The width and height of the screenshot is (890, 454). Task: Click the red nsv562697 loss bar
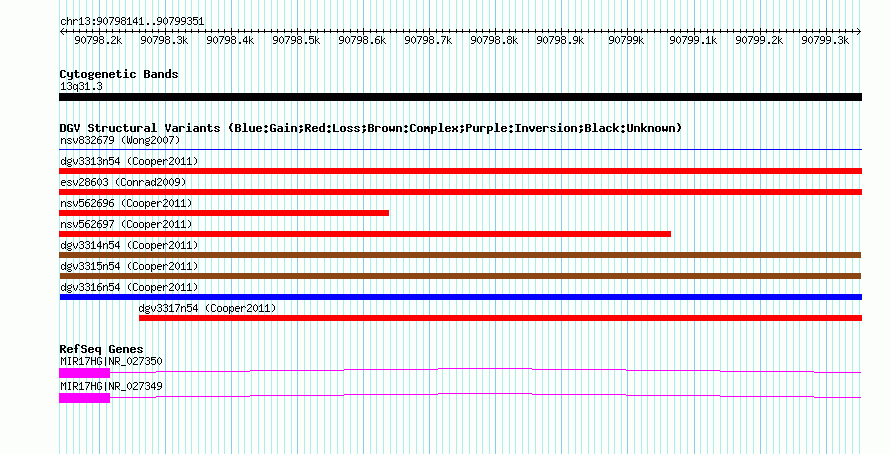point(365,234)
